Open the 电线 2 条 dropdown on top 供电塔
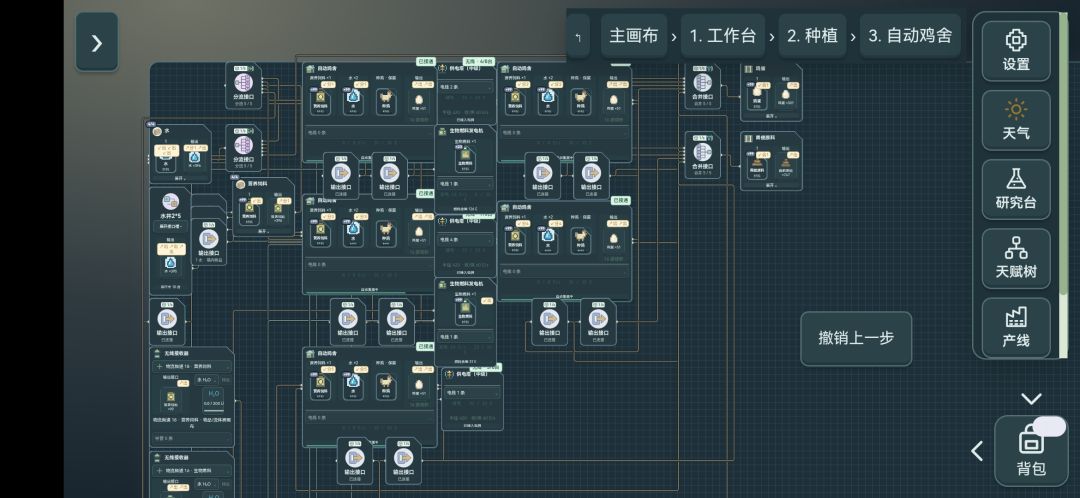 [x=466, y=87]
